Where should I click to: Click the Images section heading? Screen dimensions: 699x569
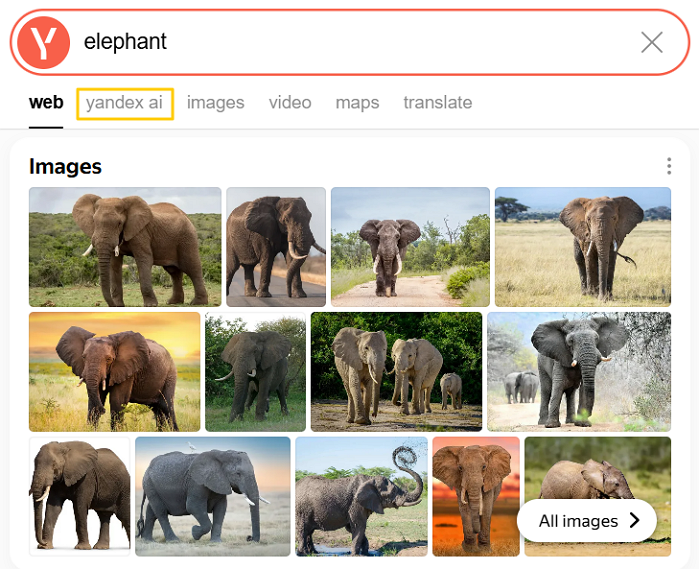pos(65,166)
